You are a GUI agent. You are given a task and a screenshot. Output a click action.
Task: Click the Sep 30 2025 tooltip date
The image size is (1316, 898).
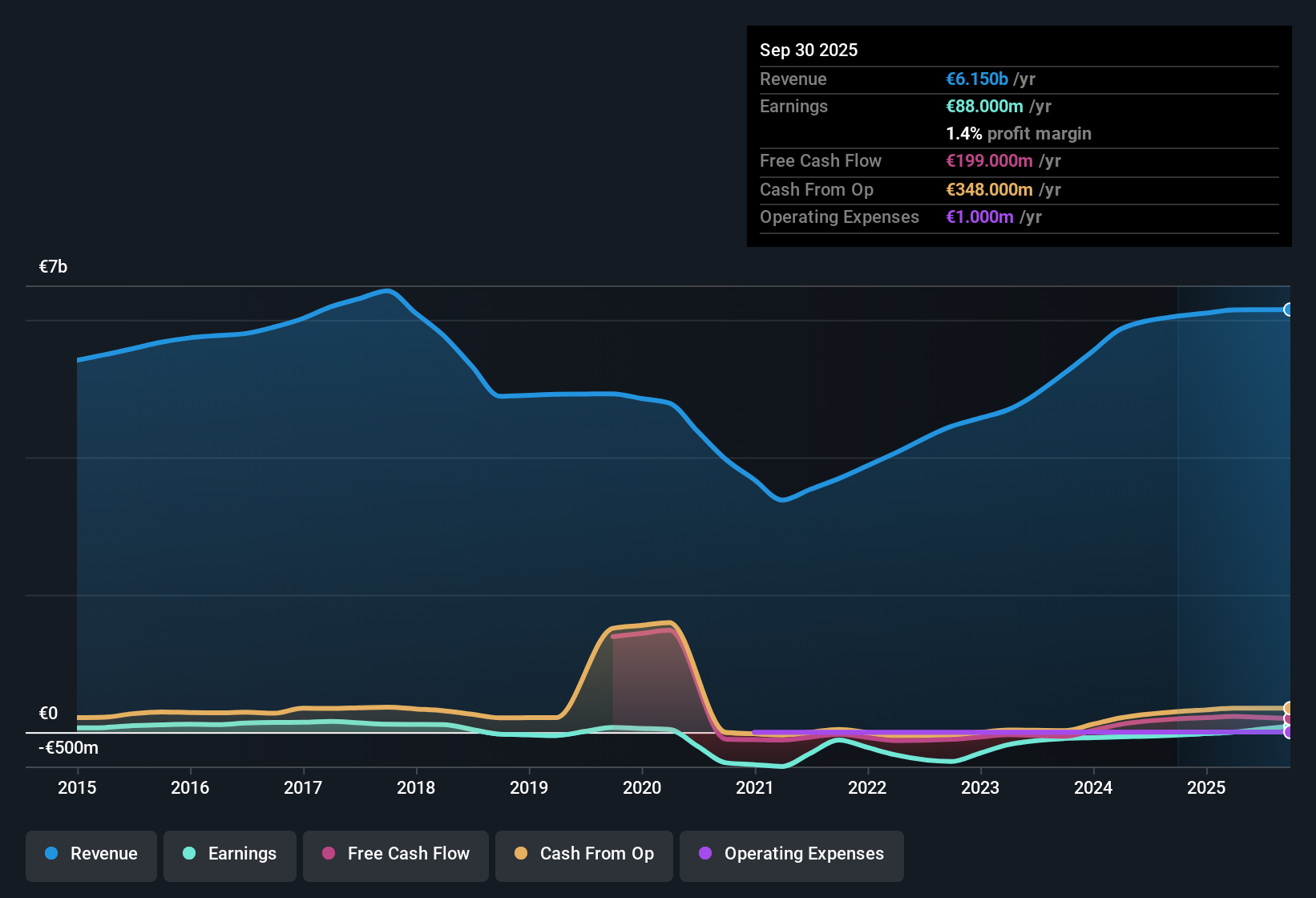[x=809, y=51]
